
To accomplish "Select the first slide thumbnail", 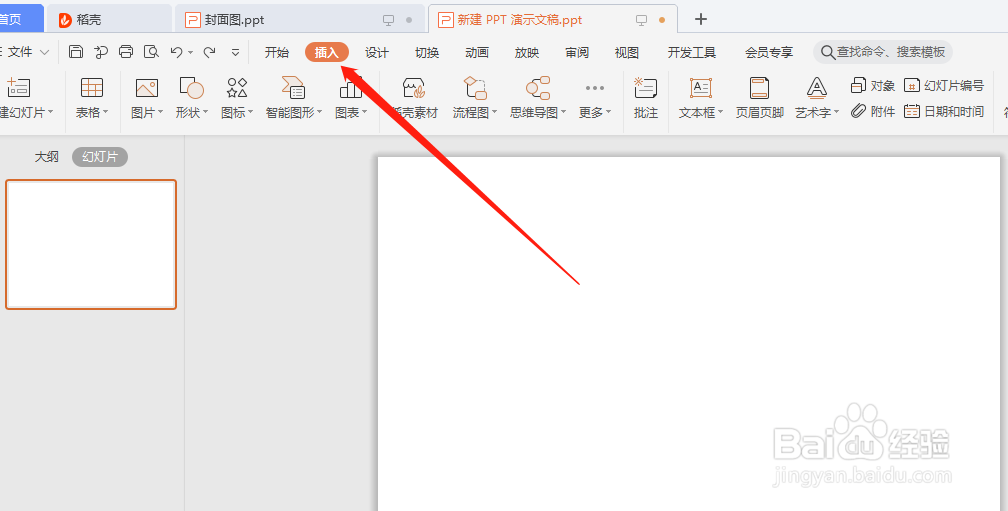I will [91, 244].
